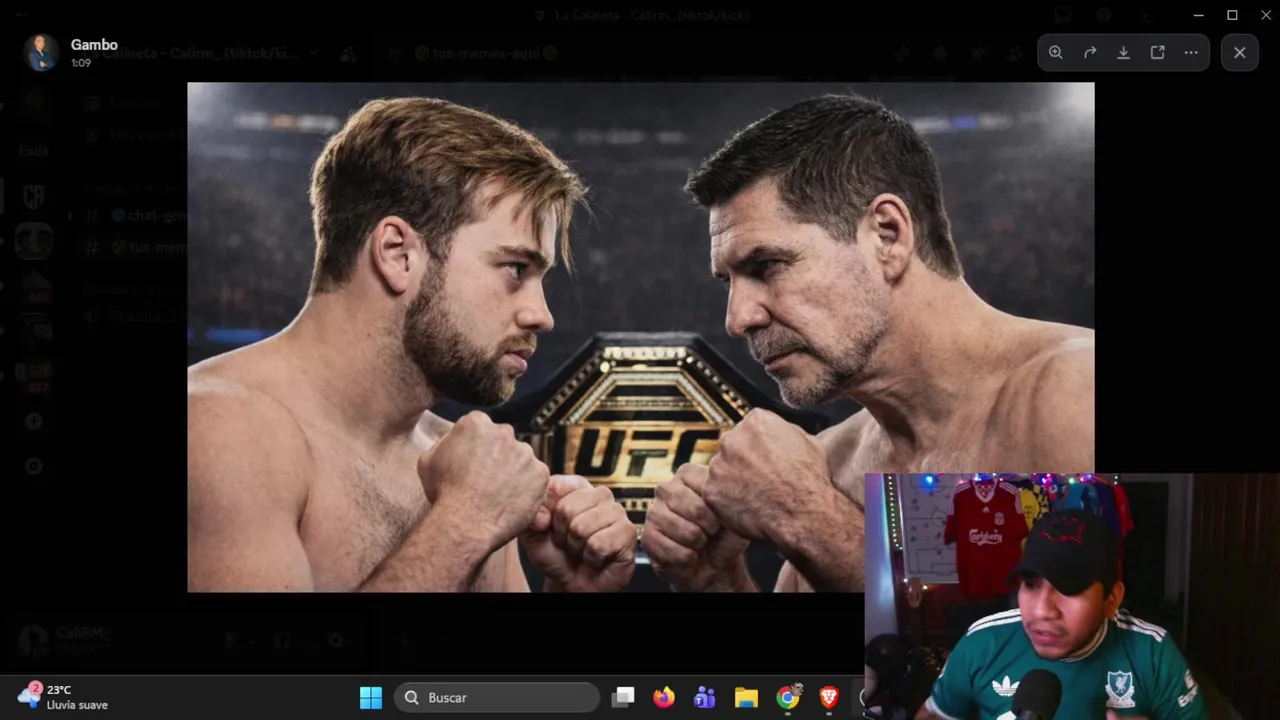The width and height of the screenshot is (1280, 720).
Task: Click the Buscar search box
Action: pos(497,697)
